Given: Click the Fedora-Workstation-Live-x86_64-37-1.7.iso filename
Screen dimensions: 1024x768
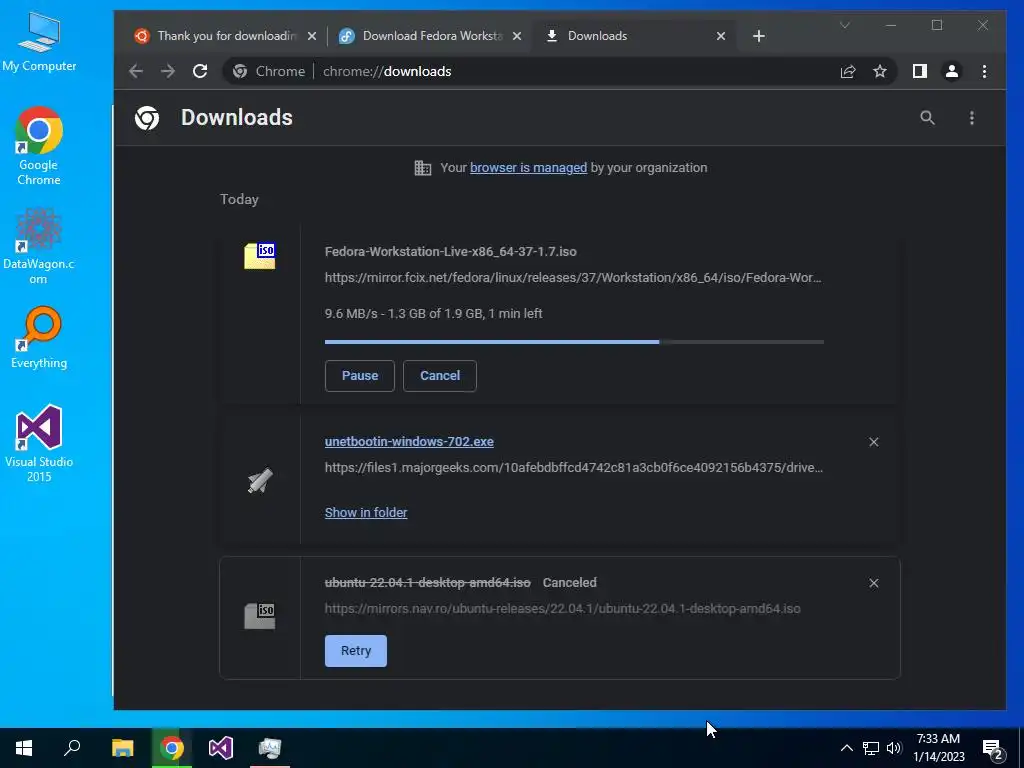Looking at the screenshot, I should tap(451, 251).
